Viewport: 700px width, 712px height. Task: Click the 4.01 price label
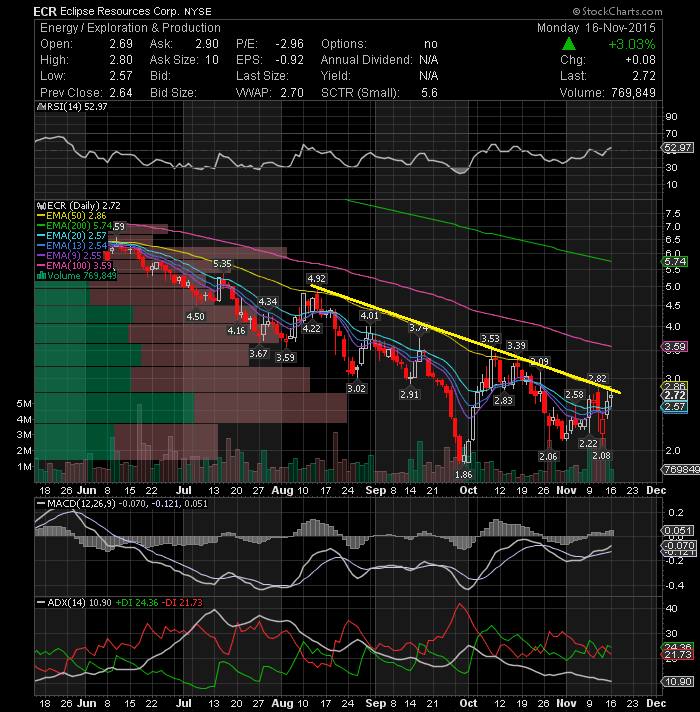click(369, 315)
